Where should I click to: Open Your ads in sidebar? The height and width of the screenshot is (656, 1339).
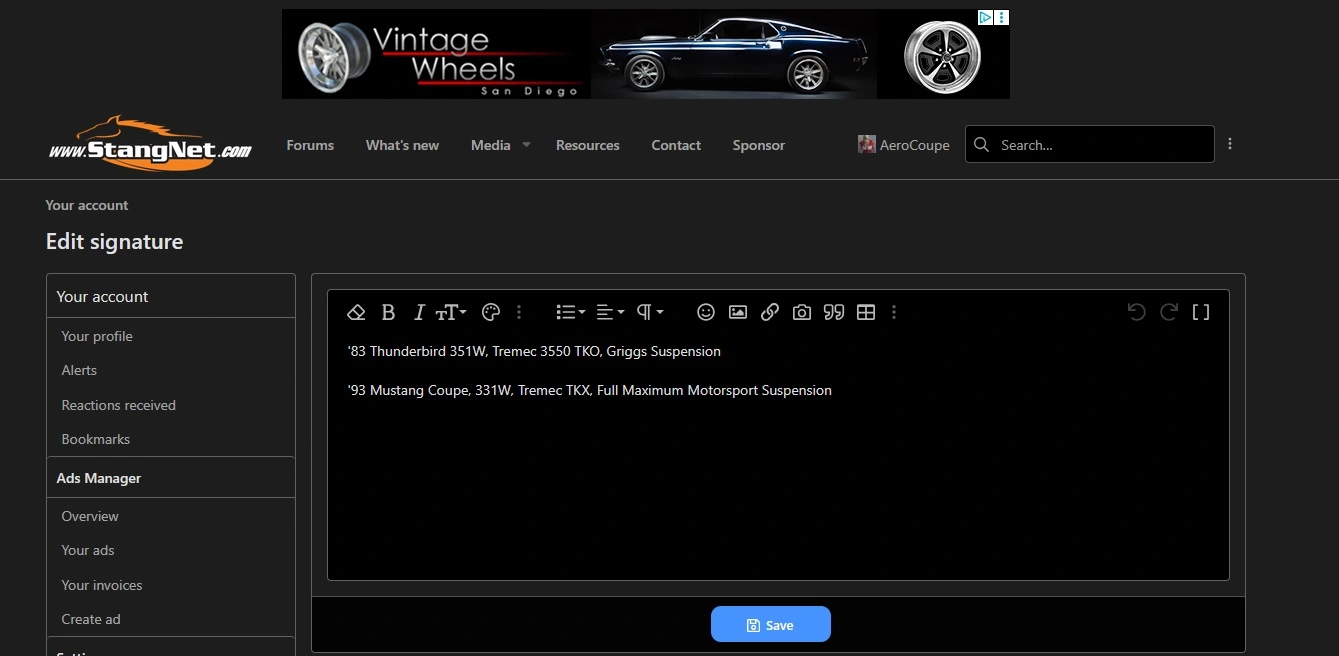[x=88, y=550]
